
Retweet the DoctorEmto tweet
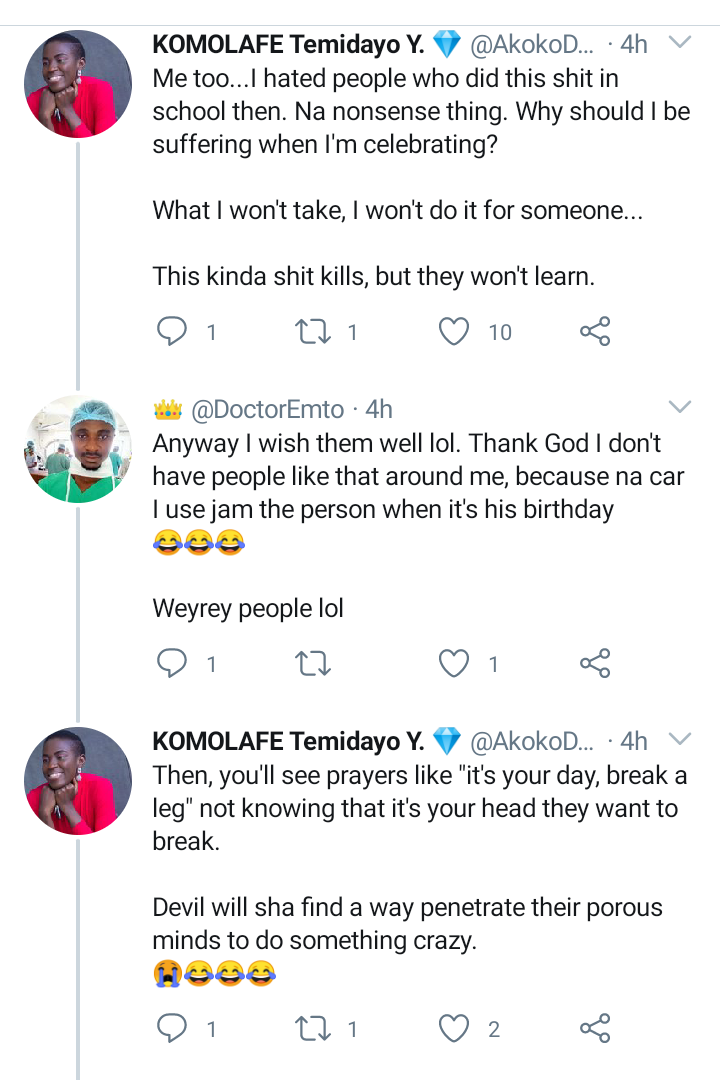[313, 663]
